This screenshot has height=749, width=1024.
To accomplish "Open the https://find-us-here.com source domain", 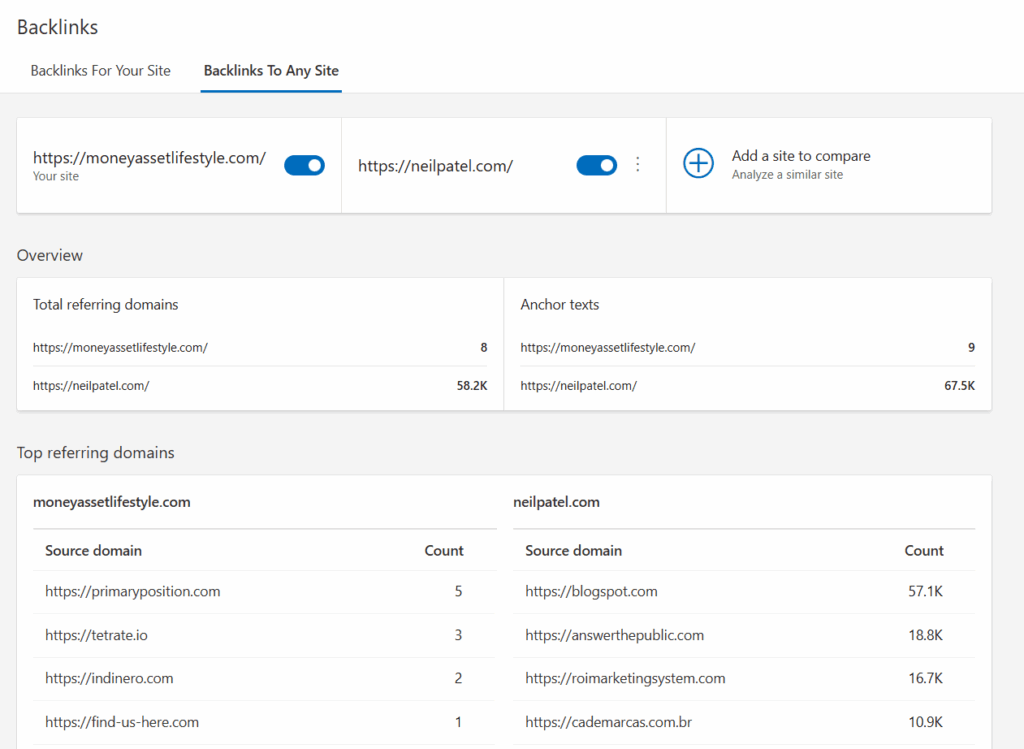I will pyautogui.click(x=121, y=722).
